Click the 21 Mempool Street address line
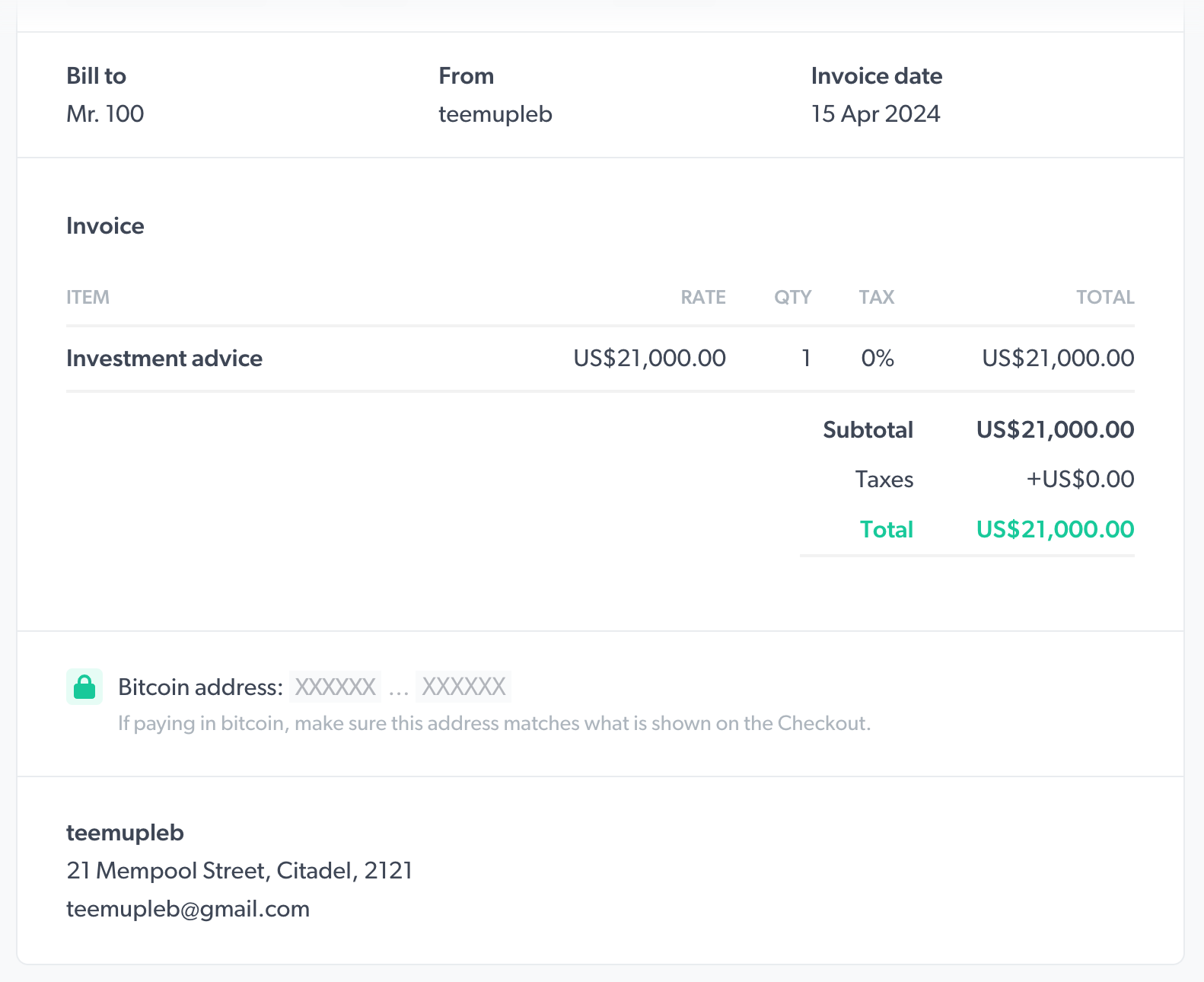Viewport: 1204px width, 982px height. click(239, 870)
